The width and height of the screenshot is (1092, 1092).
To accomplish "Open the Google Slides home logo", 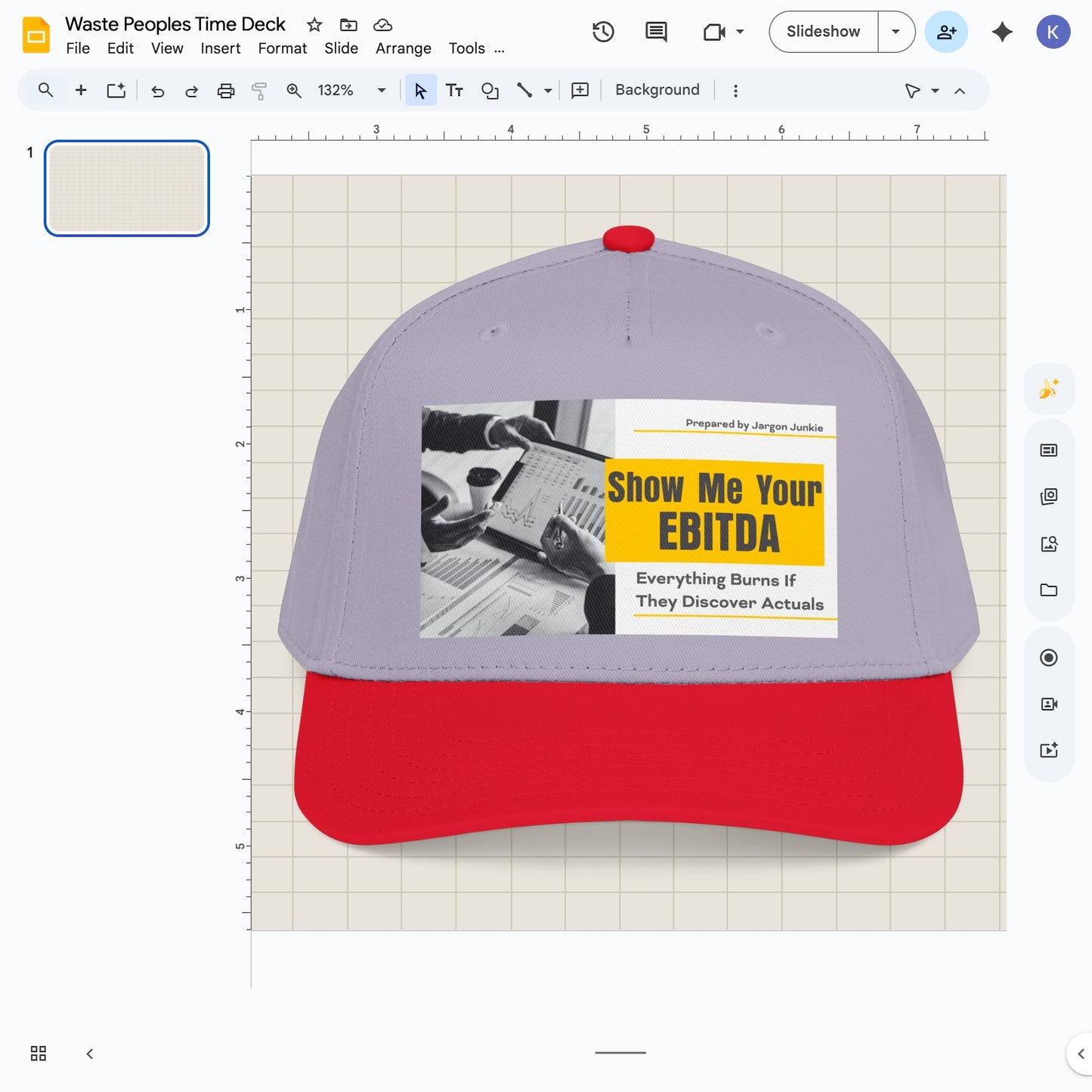I will pyautogui.click(x=36, y=35).
